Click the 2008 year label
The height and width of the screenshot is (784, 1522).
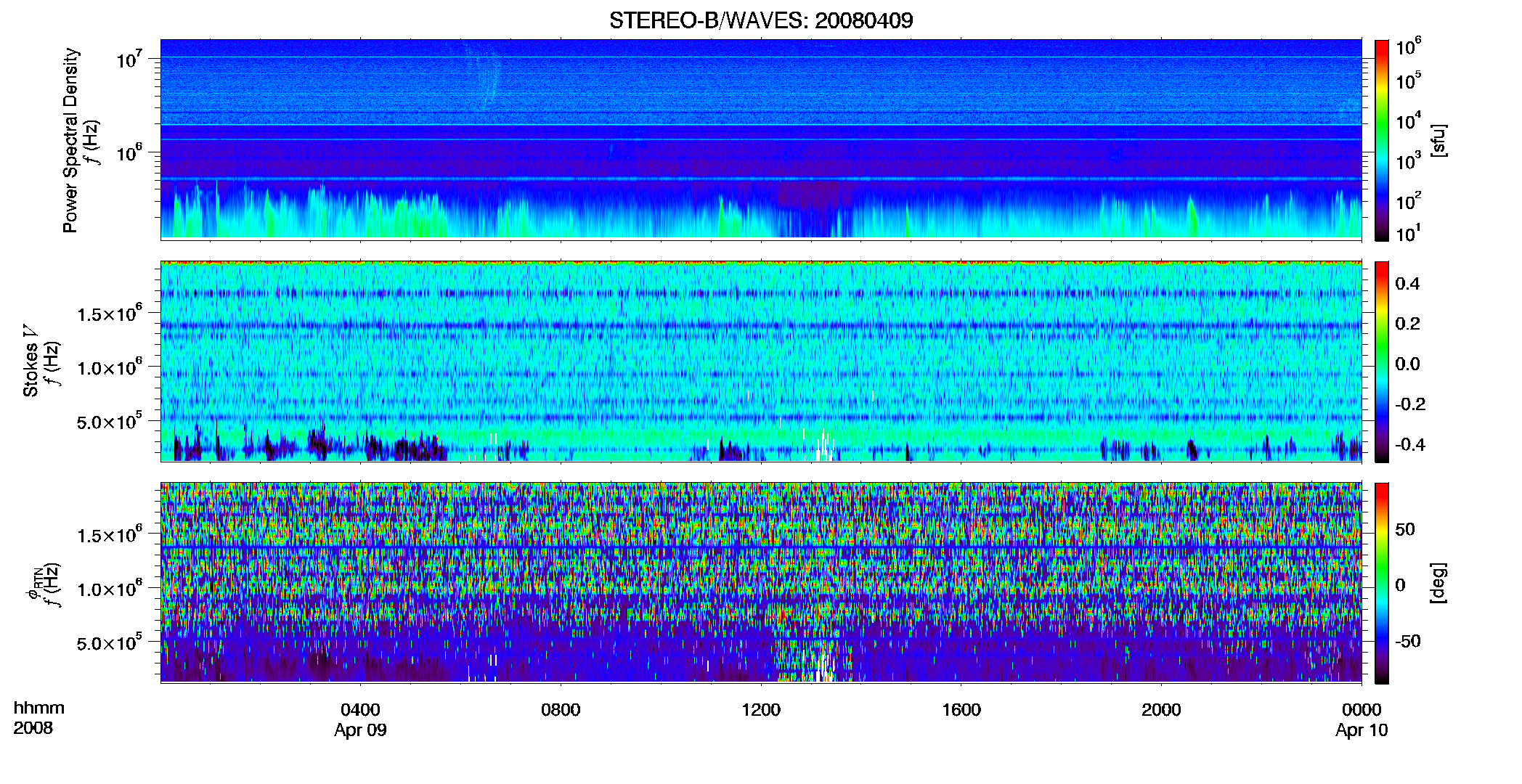[x=33, y=728]
